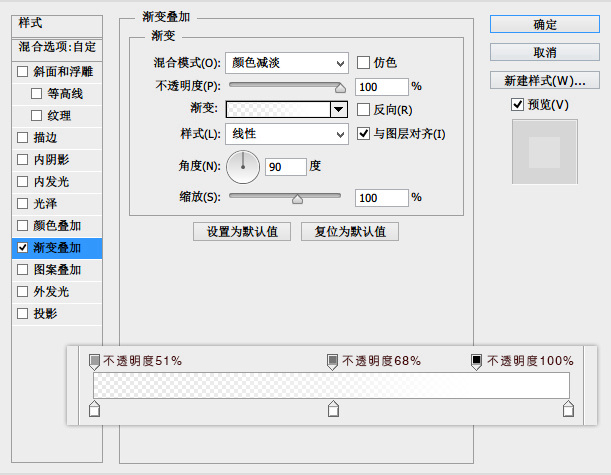Image resolution: width=611 pixels, height=475 pixels.
Task: Enable 光泽 checkbox
Action: click(x=23, y=203)
